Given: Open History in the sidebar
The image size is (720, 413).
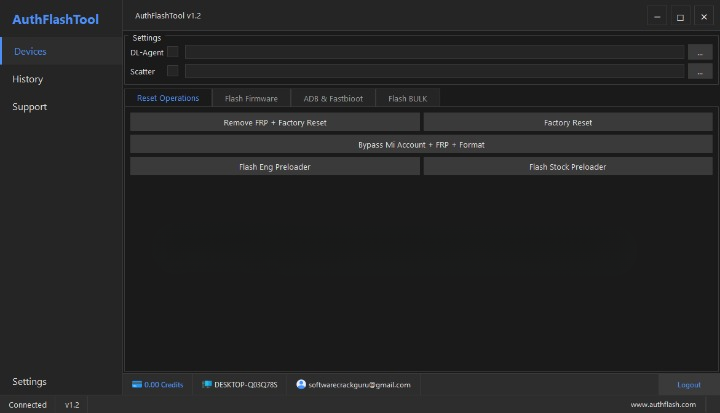Looking at the screenshot, I should 28,79.
